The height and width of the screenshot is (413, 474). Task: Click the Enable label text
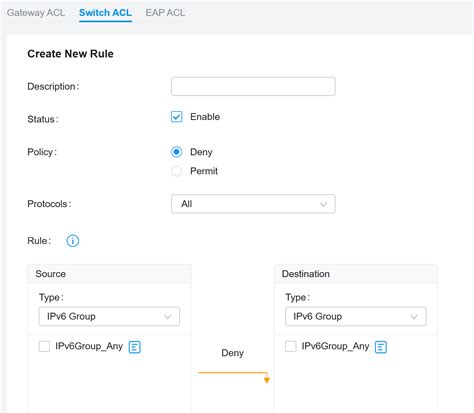tap(205, 117)
